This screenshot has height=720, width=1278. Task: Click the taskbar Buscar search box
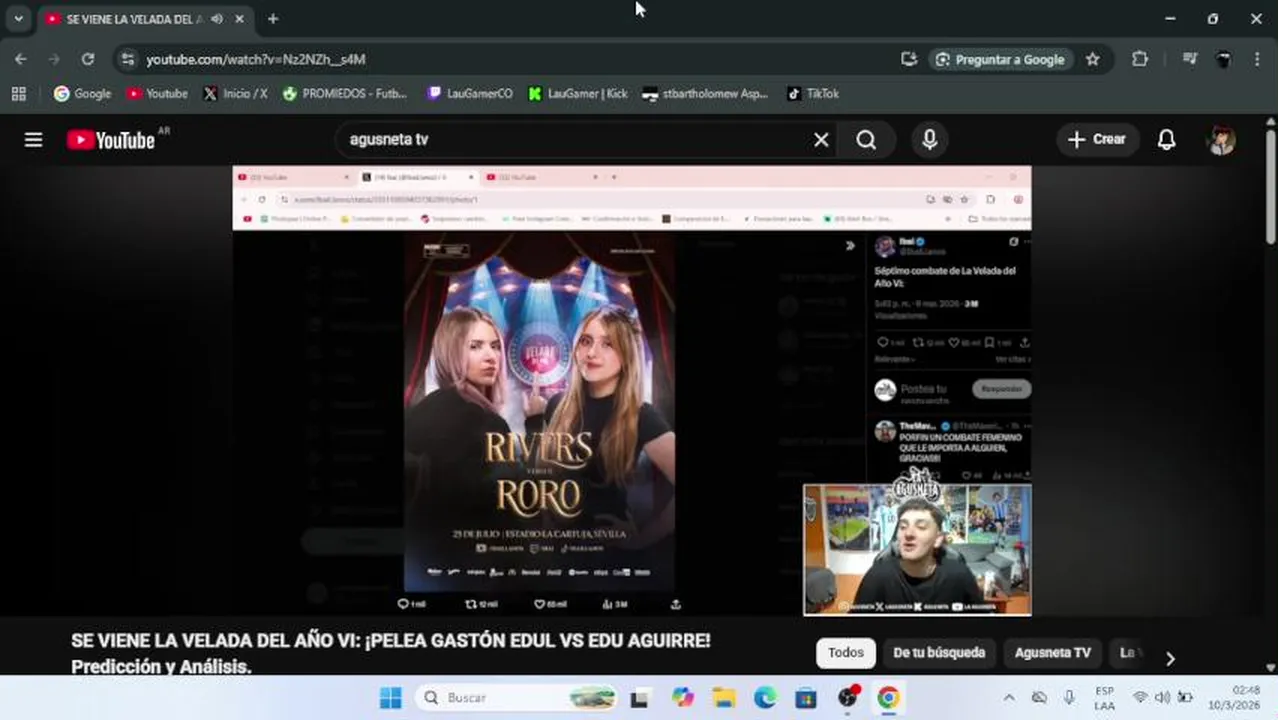coord(517,698)
